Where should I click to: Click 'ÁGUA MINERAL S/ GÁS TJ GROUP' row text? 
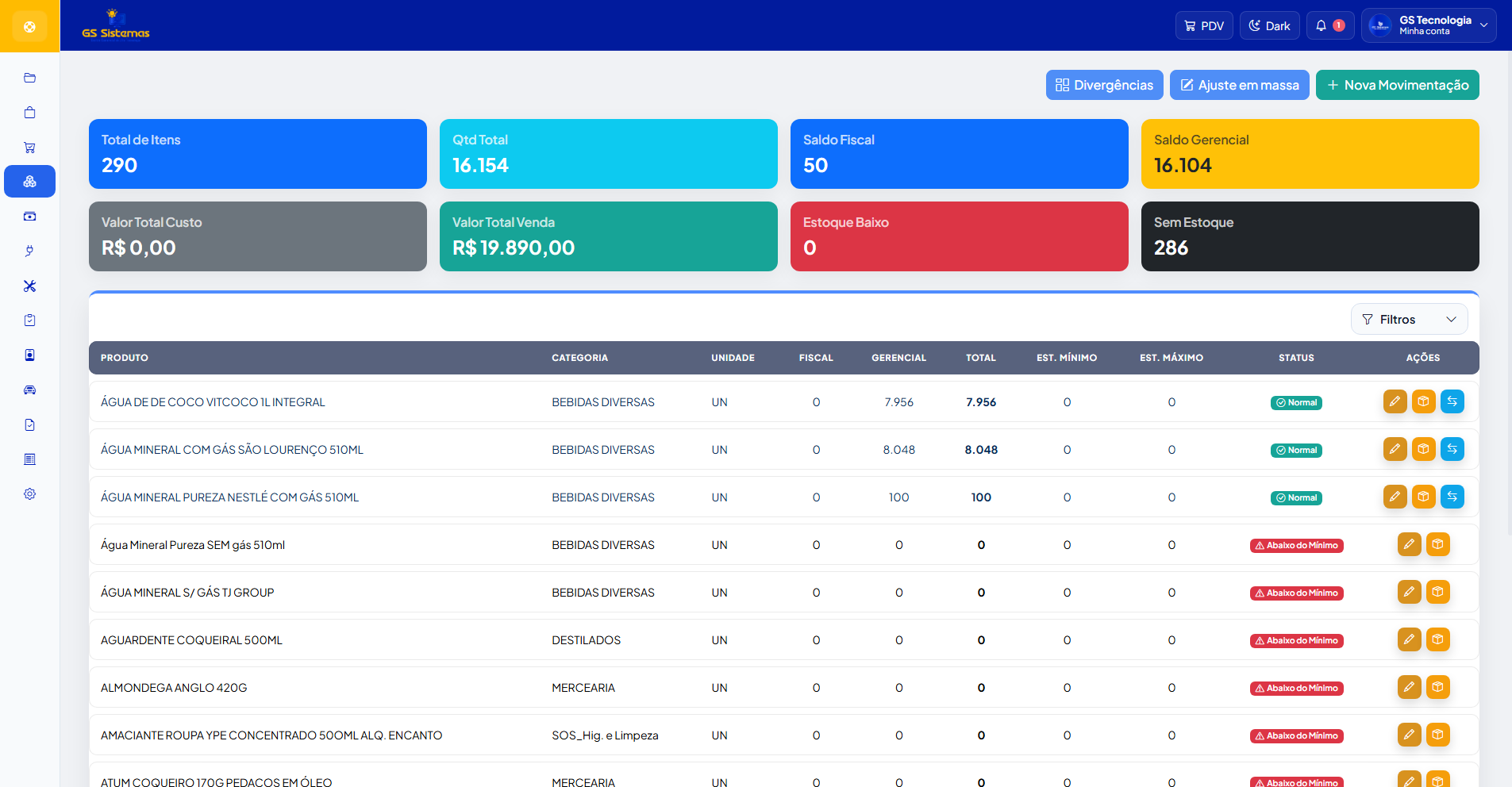pyautogui.click(x=187, y=593)
